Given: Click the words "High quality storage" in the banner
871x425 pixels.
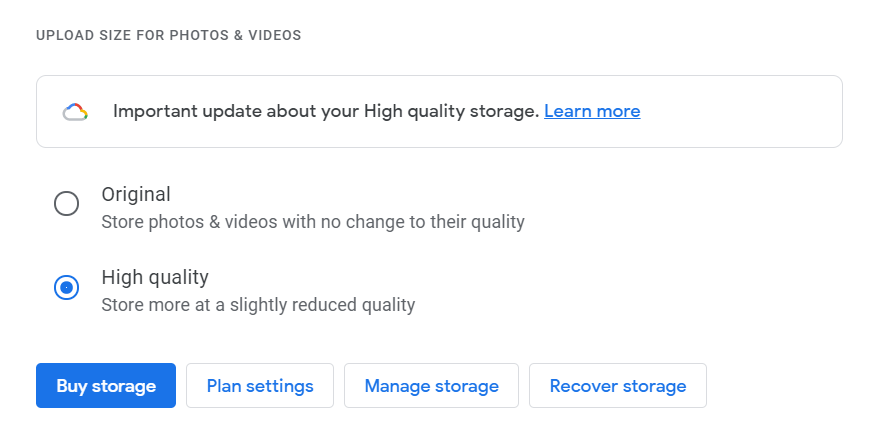Looking at the screenshot, I should [452, 111].
